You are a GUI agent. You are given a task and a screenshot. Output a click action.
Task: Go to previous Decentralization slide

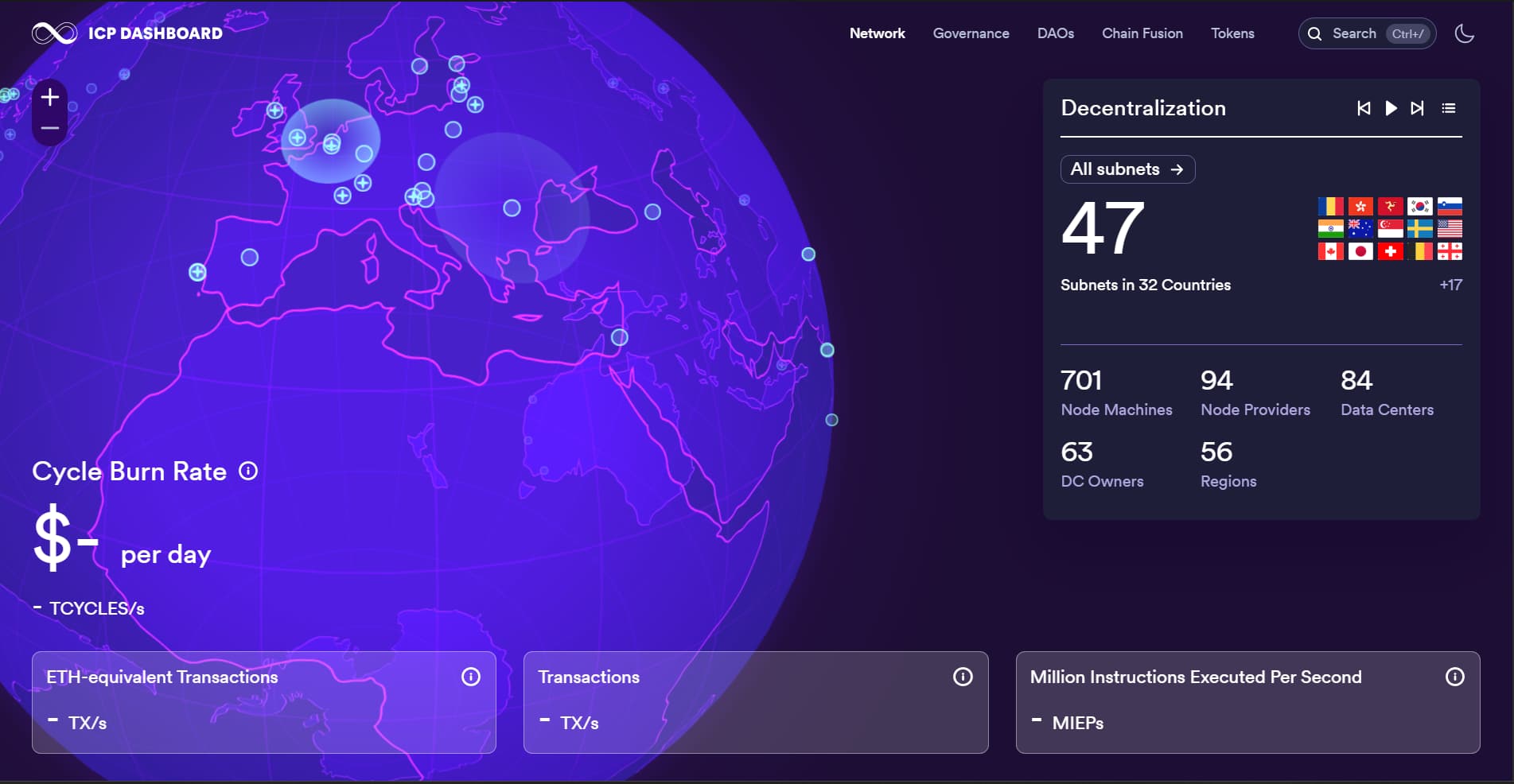(x=1364, y=108)
